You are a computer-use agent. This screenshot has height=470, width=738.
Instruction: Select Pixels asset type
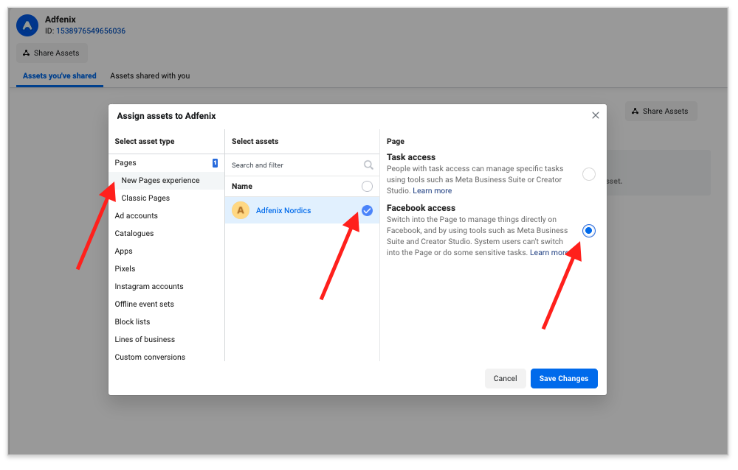(x=166, y=269)
